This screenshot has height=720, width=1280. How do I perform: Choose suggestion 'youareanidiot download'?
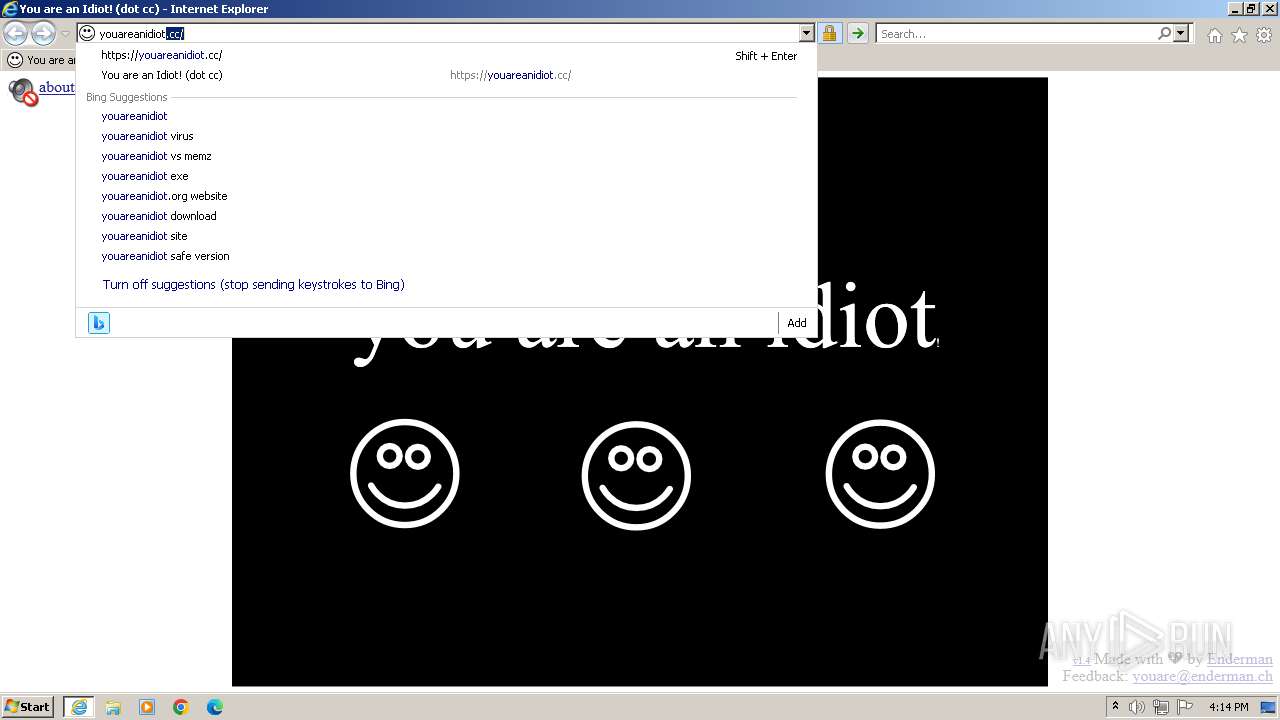[159, 216]
